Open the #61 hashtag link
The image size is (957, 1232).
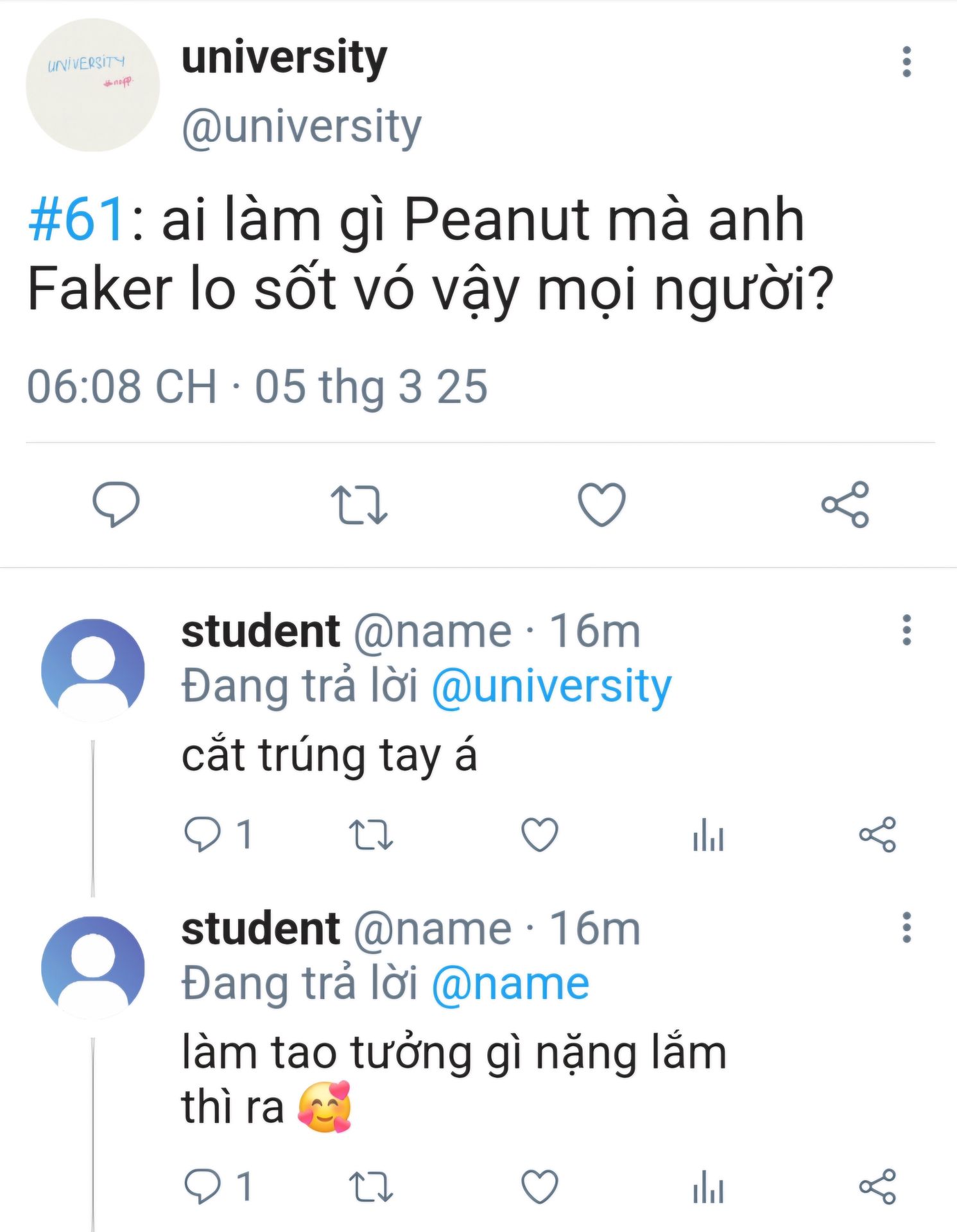76,220
